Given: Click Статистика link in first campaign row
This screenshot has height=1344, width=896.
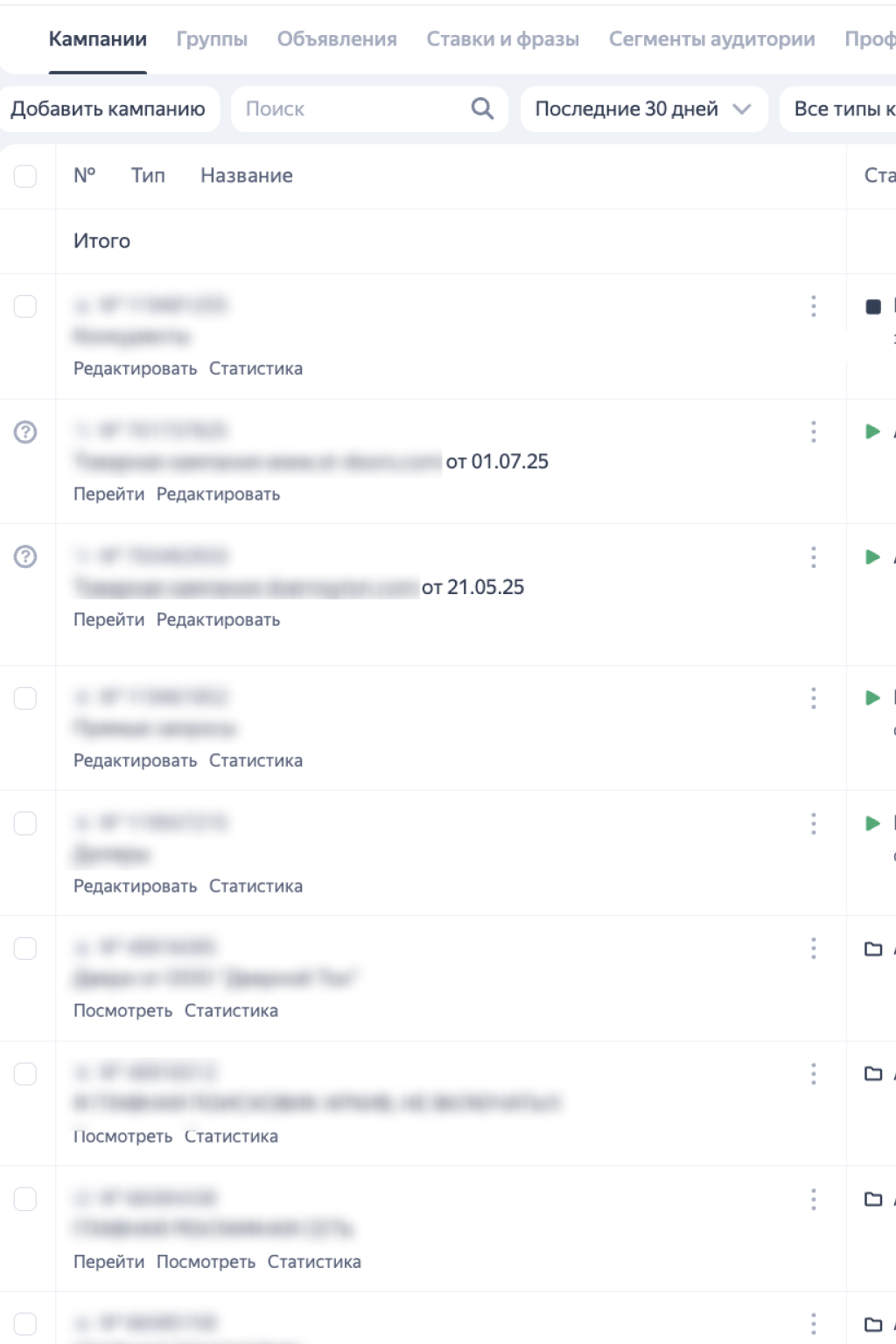Looking at the screenshot, I should (x=255, y=368).
